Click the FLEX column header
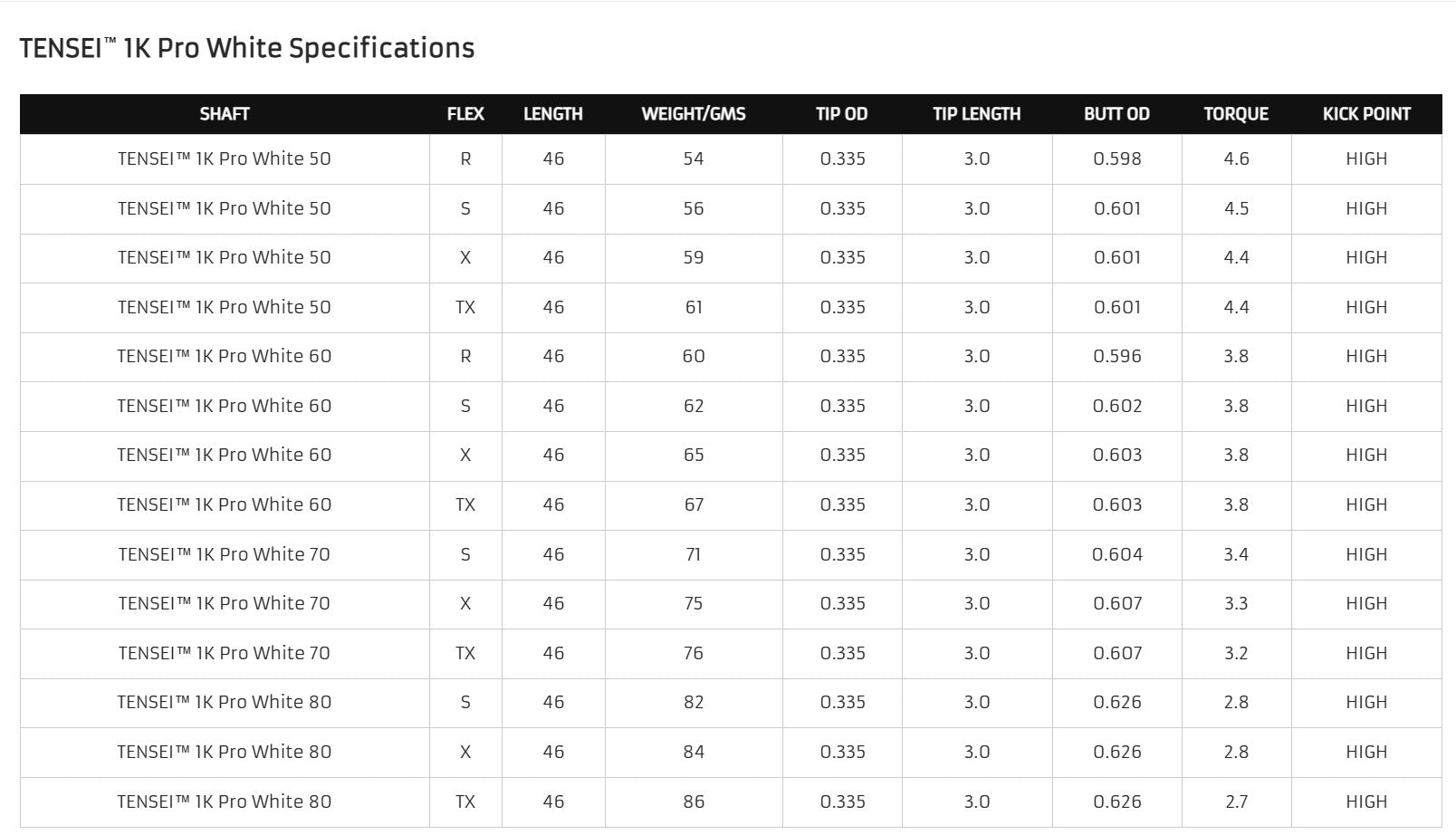1456x835 pixels. pyautogui.click(x=465, y=114)
